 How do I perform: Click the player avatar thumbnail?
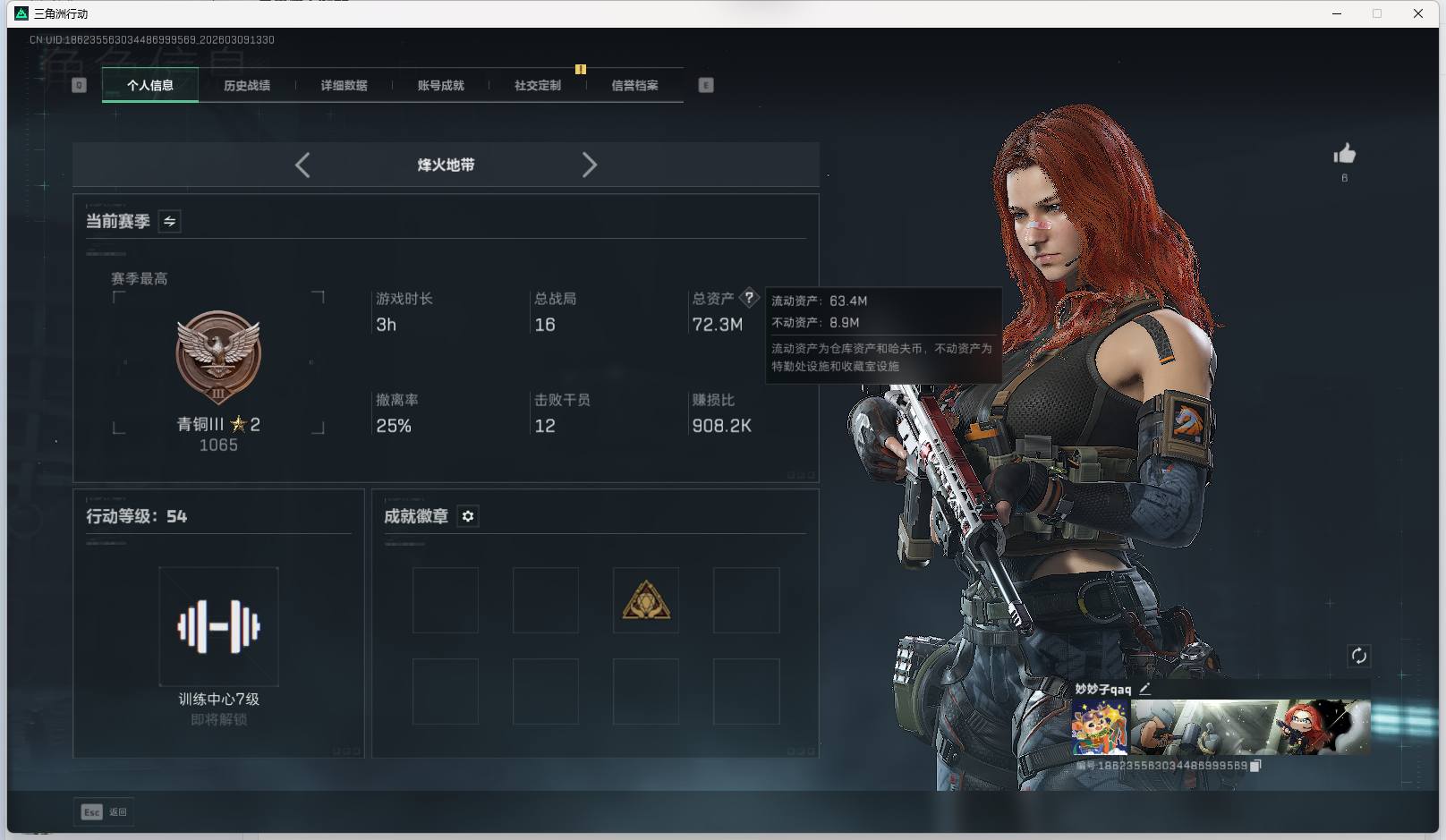point(1101,727)
